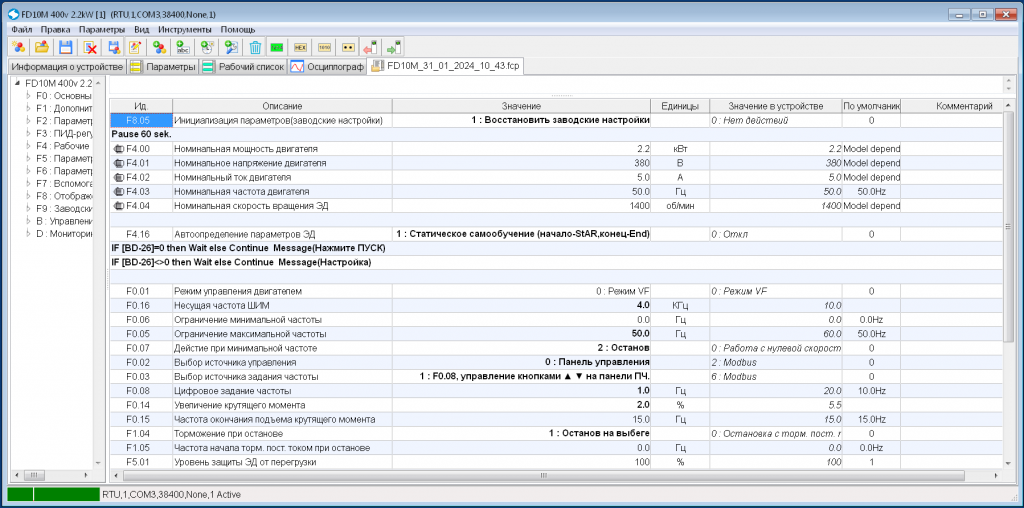Click the trash bin delete icon
1024x508 pixels.
click(x=255, y=47)
